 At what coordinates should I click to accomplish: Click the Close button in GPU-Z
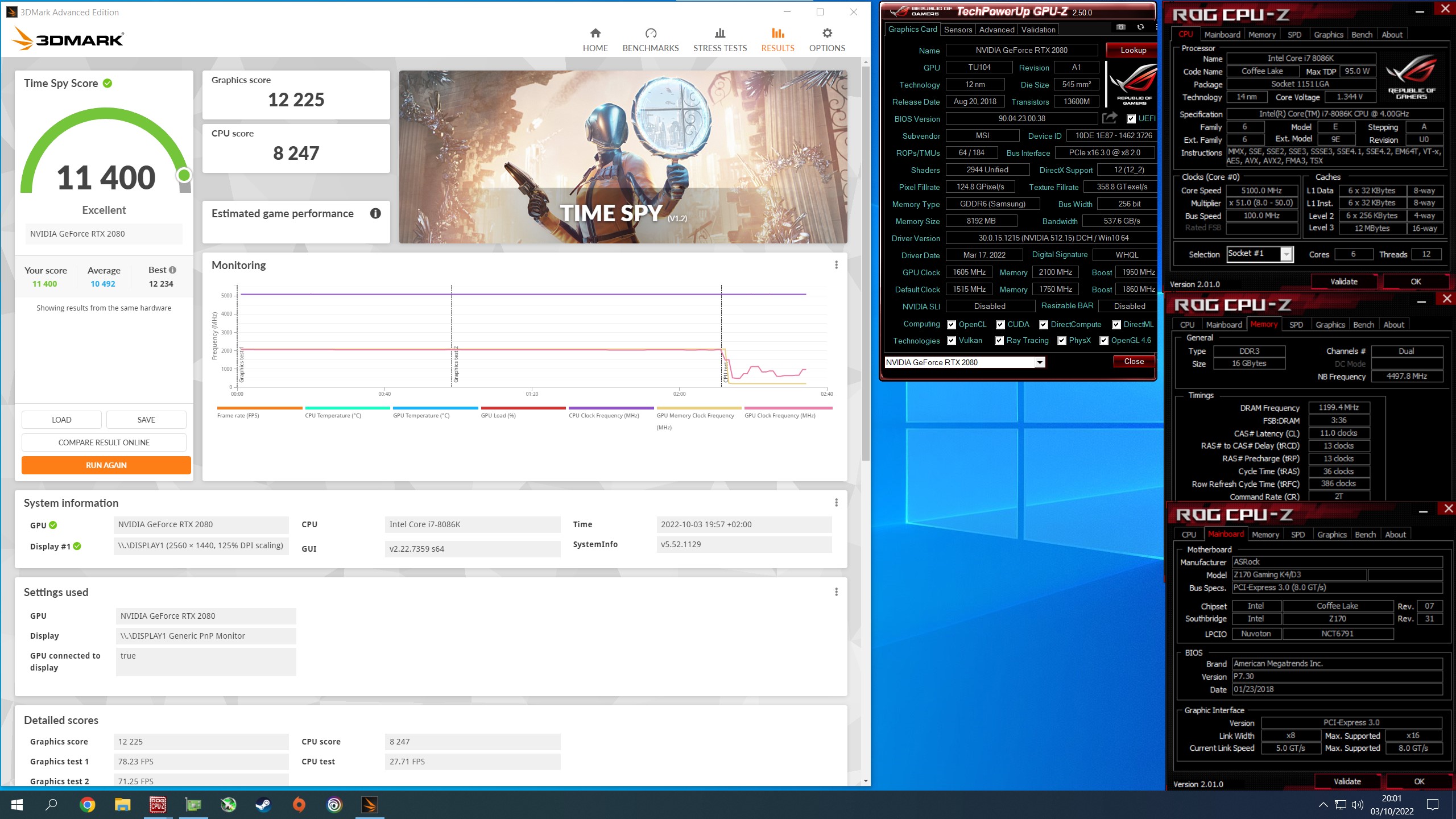[x=1134, y=361]
